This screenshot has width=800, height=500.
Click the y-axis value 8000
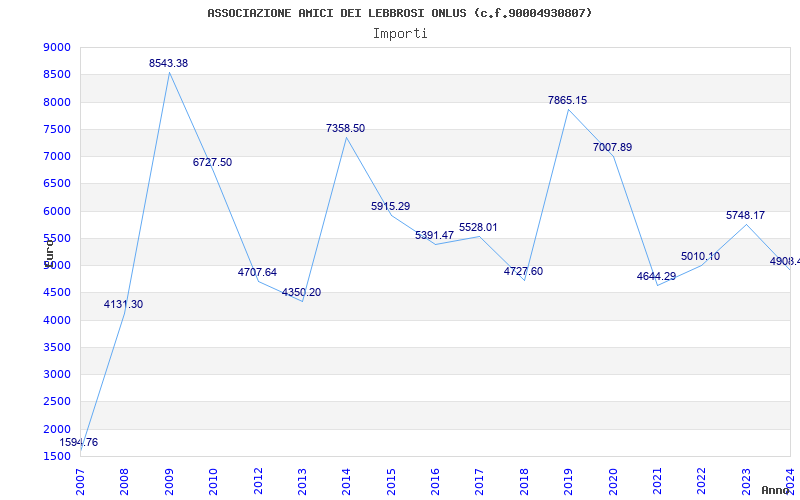click(57, 102)
